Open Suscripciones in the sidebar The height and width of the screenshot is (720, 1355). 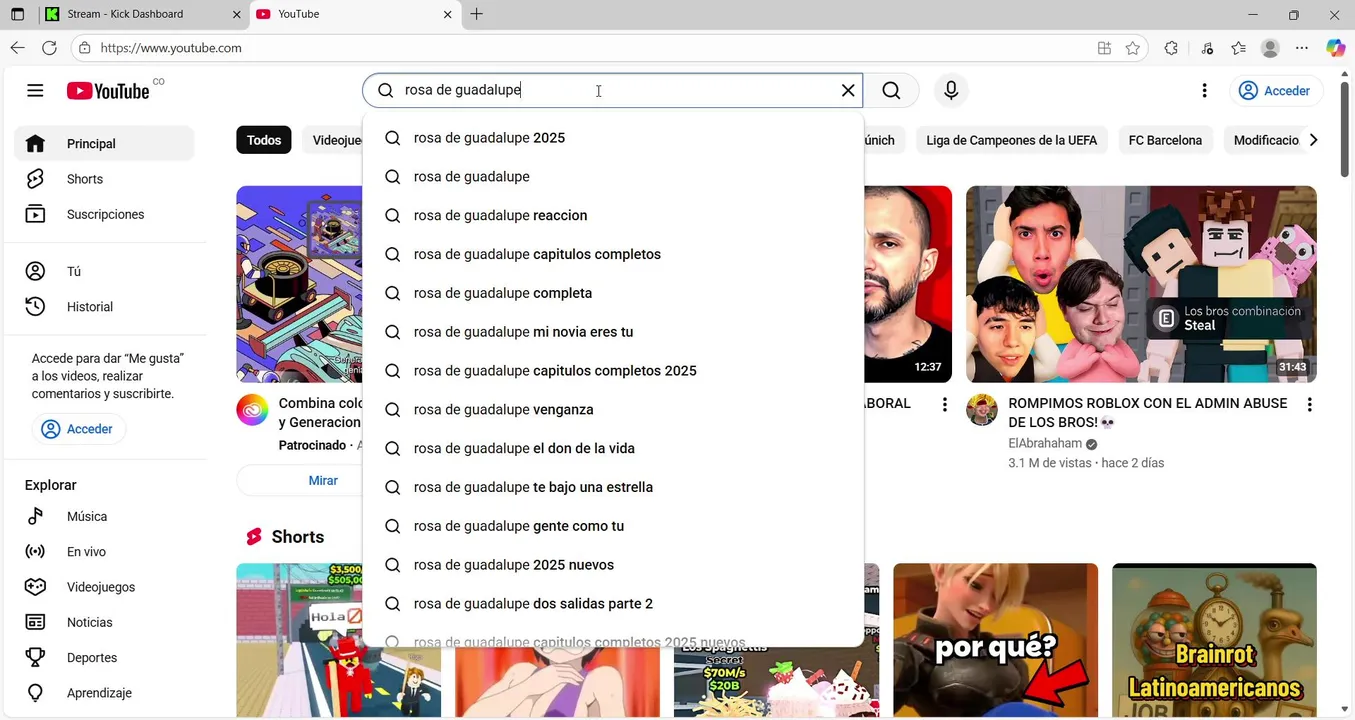pos(104,214)
